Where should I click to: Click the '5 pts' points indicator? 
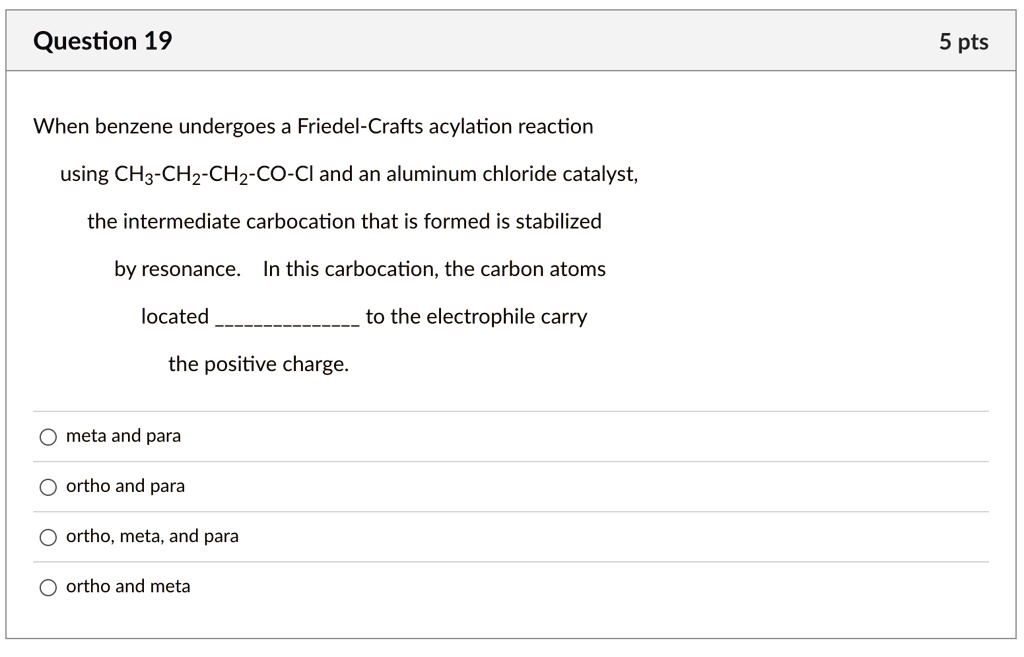[963, 42]
